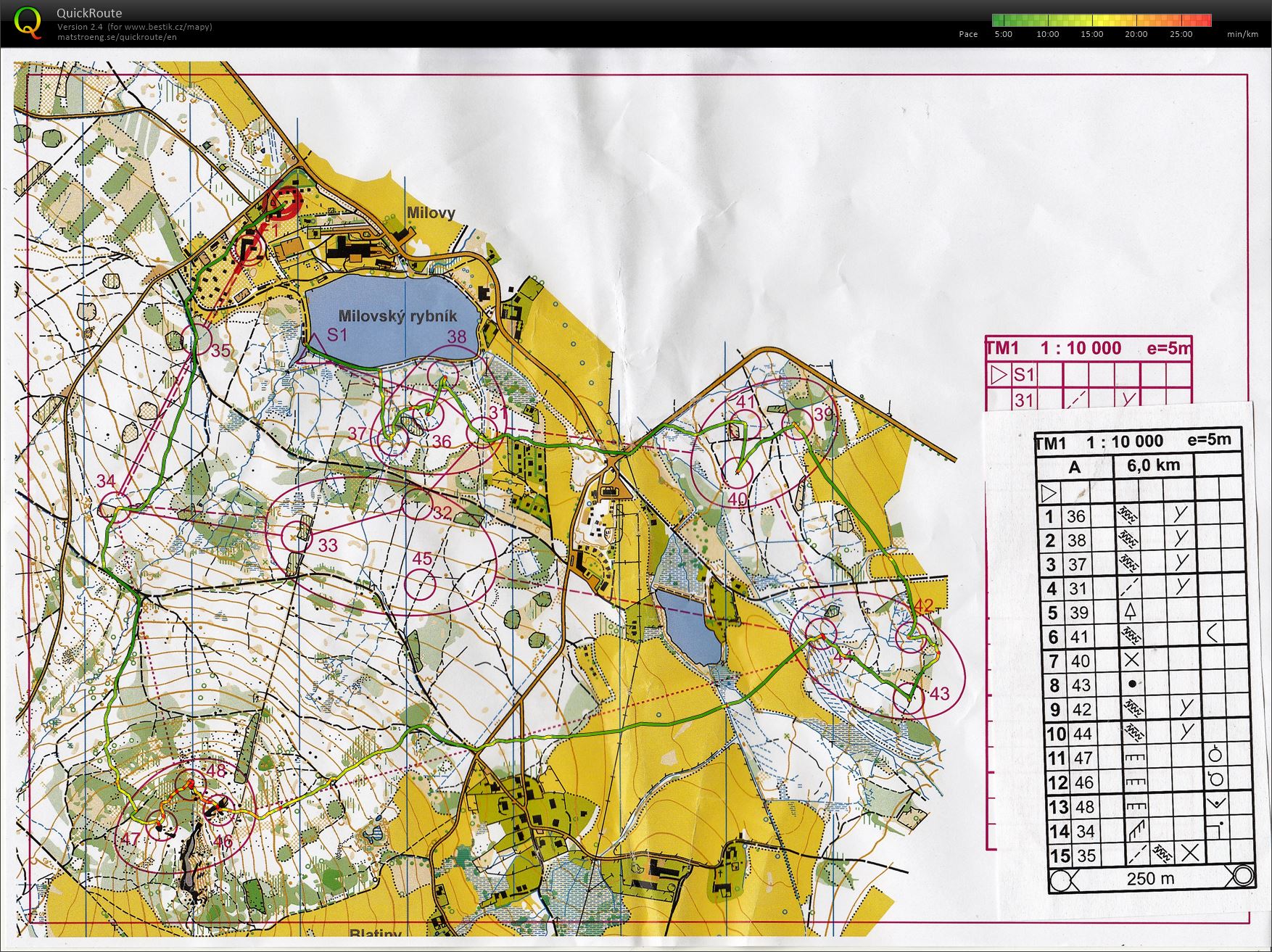Click row 1 control code 36

tap(1076, 516)
